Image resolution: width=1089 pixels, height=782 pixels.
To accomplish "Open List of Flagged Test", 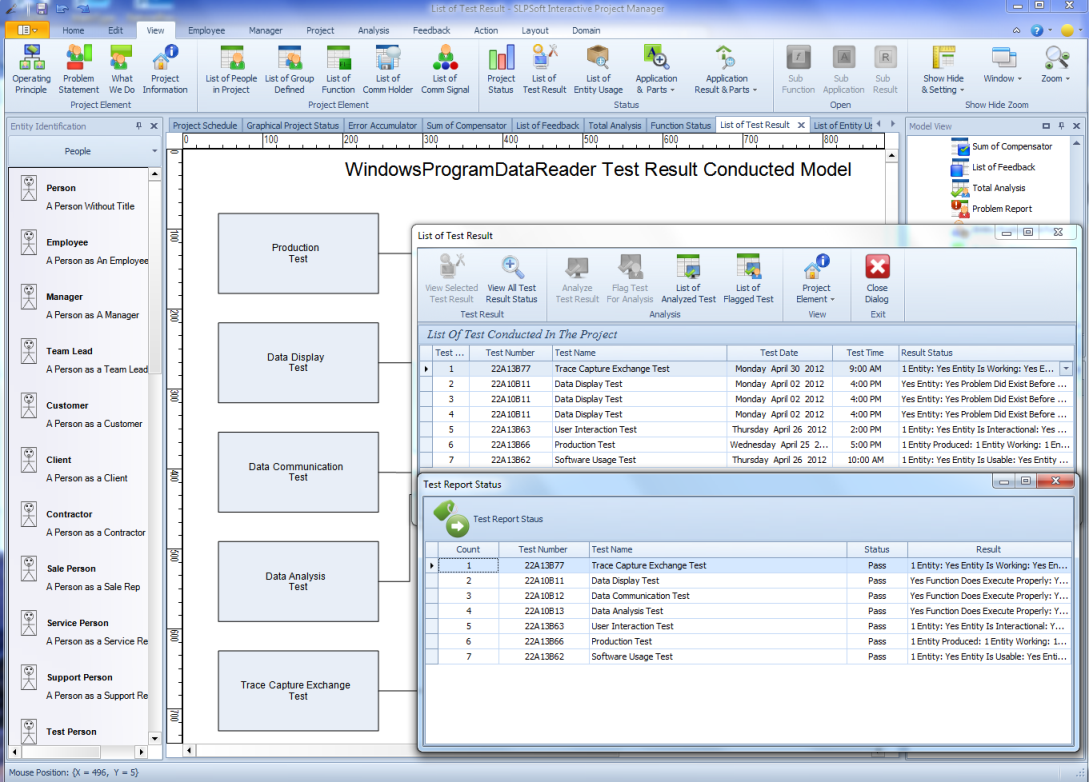I will [748, 278].
